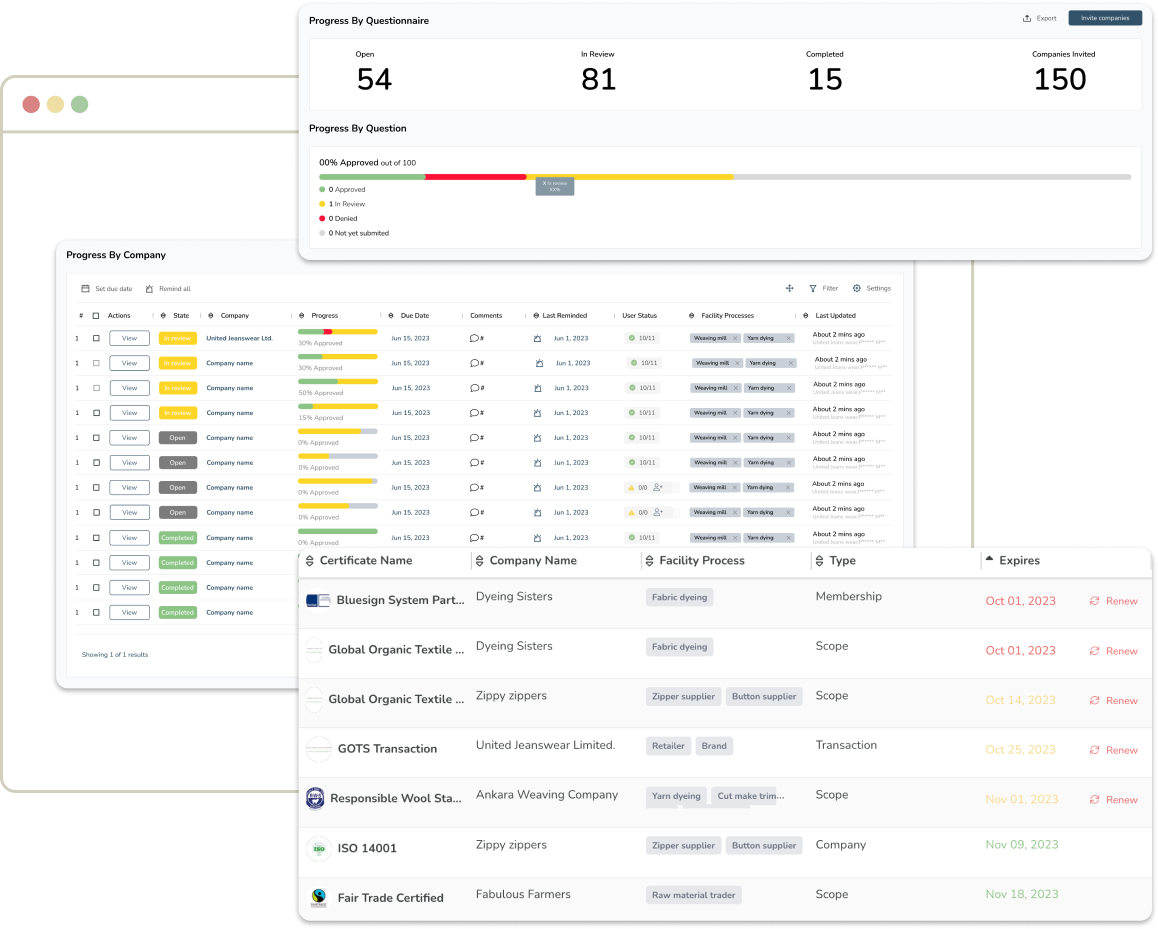
Task: Sort by the Progress column icon
Action: click(301, 316)
